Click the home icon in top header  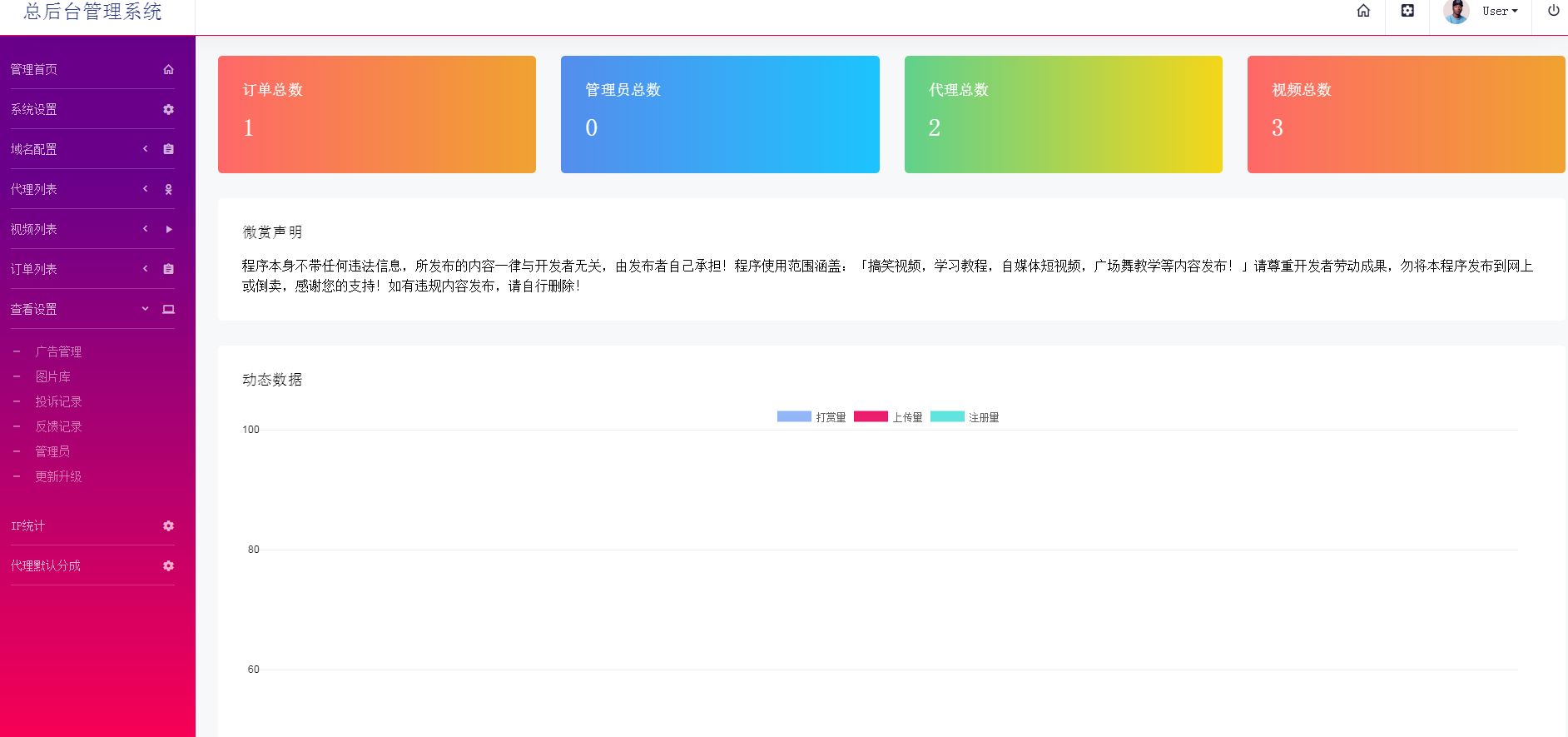(1363, 11)
